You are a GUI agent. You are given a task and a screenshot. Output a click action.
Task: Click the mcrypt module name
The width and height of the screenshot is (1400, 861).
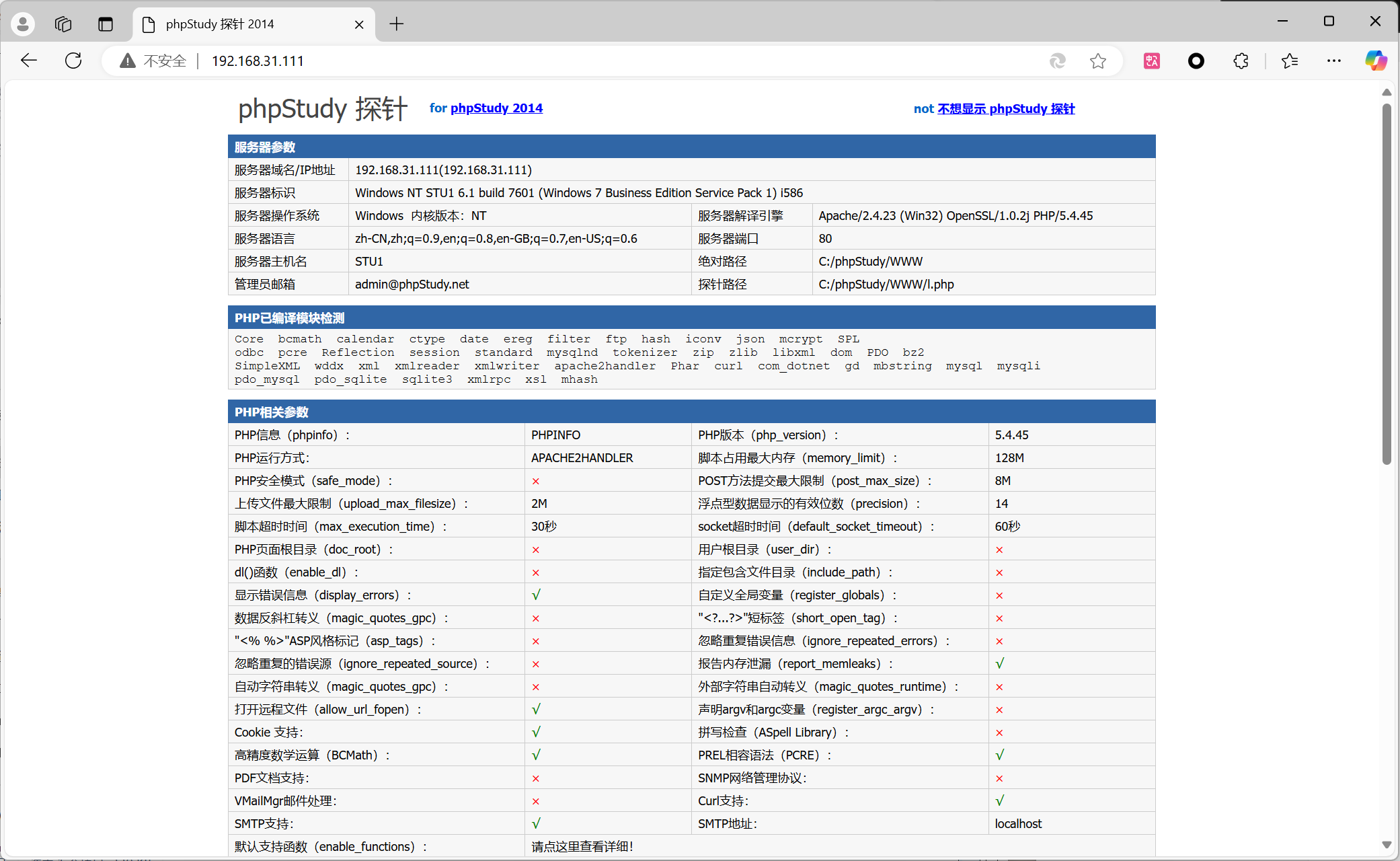[801, 339]
